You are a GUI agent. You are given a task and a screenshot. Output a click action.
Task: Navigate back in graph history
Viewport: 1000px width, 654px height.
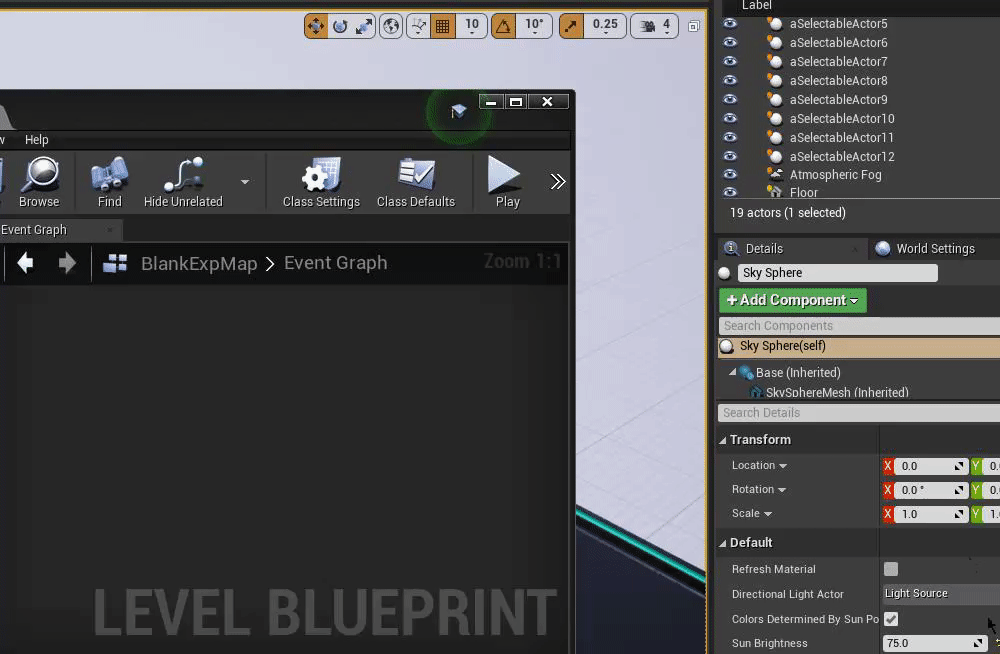(26, 263)
